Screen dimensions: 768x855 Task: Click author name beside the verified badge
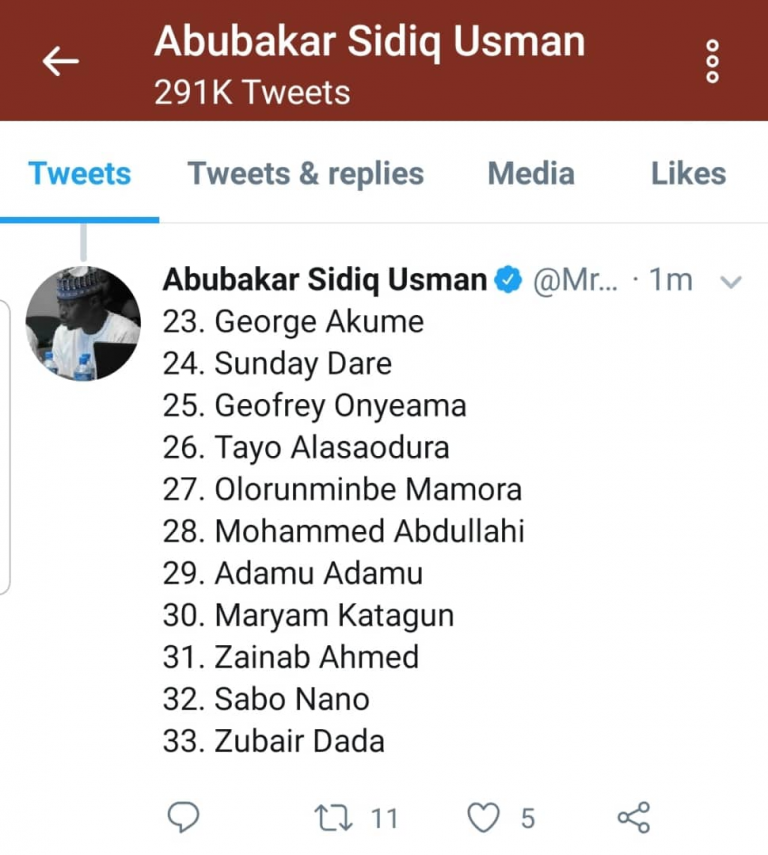coord(325,280)
